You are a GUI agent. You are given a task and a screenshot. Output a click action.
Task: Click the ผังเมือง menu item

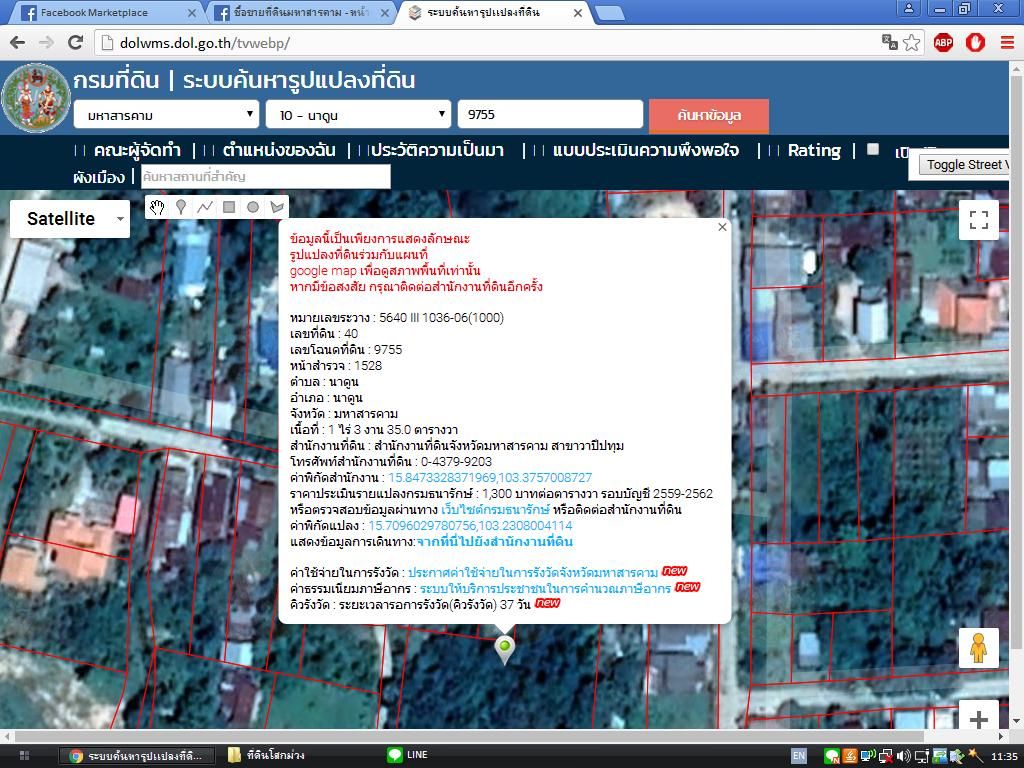click(99, 177)
